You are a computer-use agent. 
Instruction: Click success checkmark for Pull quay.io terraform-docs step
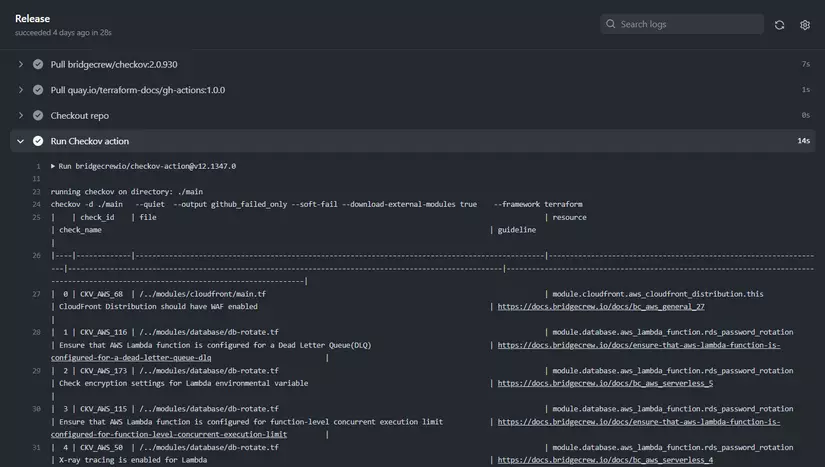pos(38,90)
